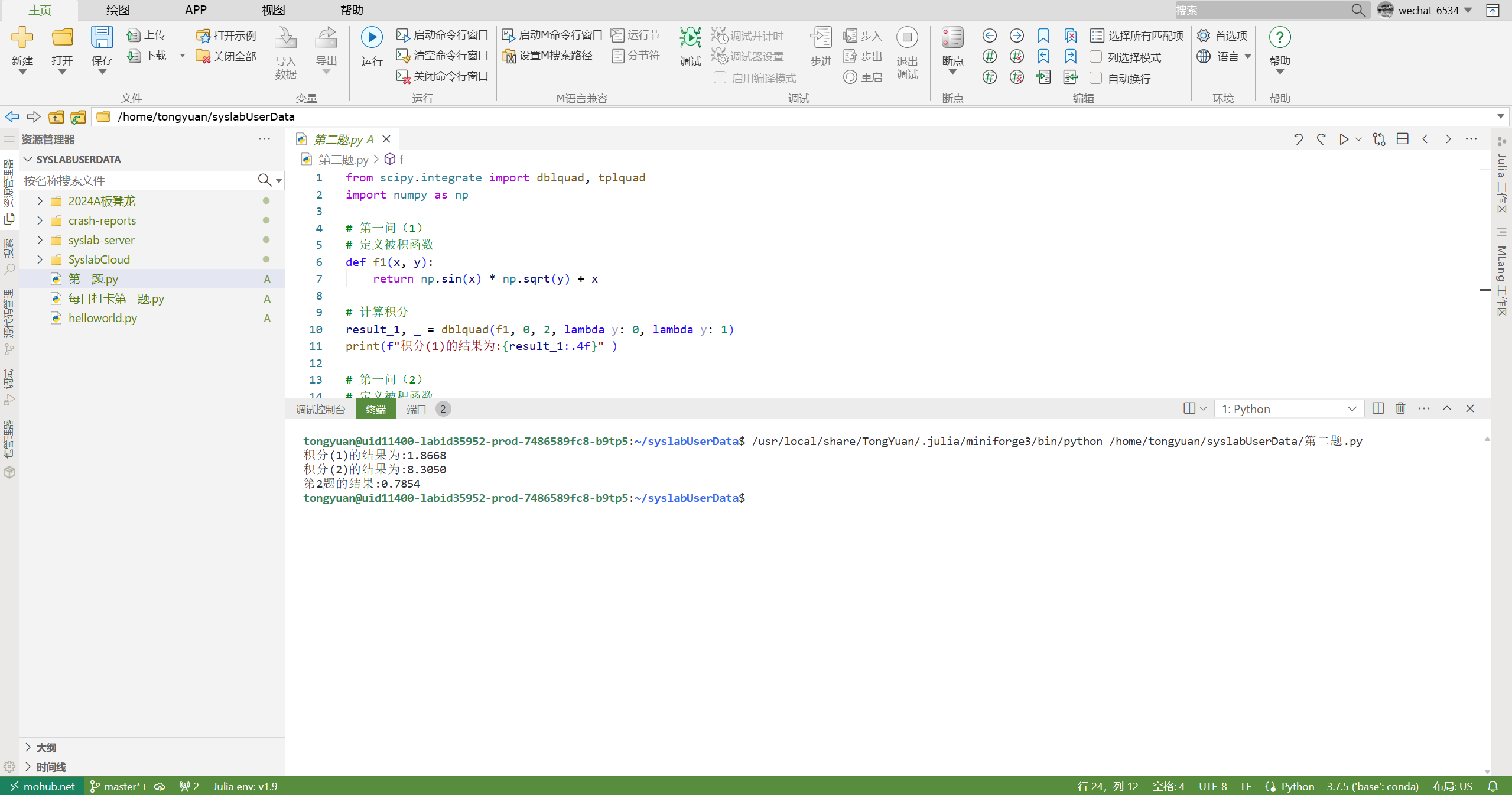Click the Debug (调试) bug icon

(690, 37)
